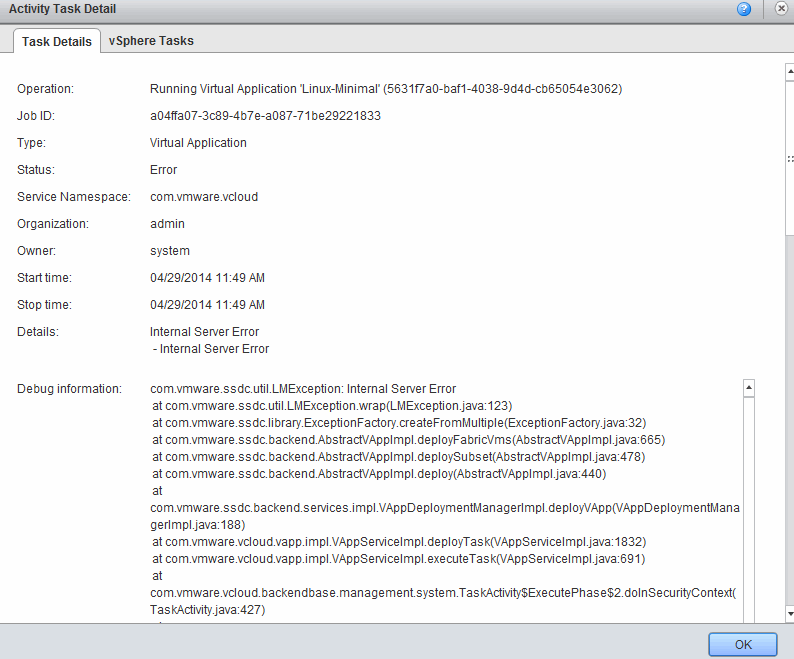Click the main panel scroll down arrow
The height and width of the screenshot is (659, 794).
[789, 612]
